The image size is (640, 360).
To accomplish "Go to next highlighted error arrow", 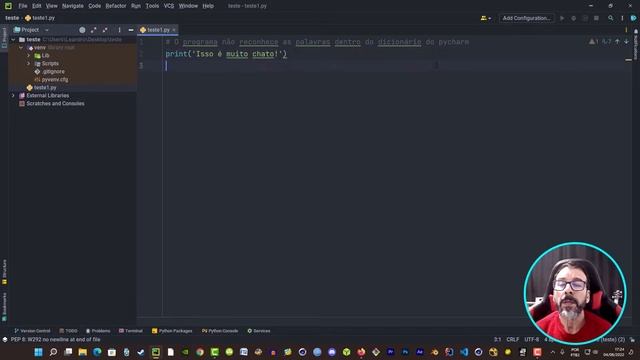I will click(626, 42).
